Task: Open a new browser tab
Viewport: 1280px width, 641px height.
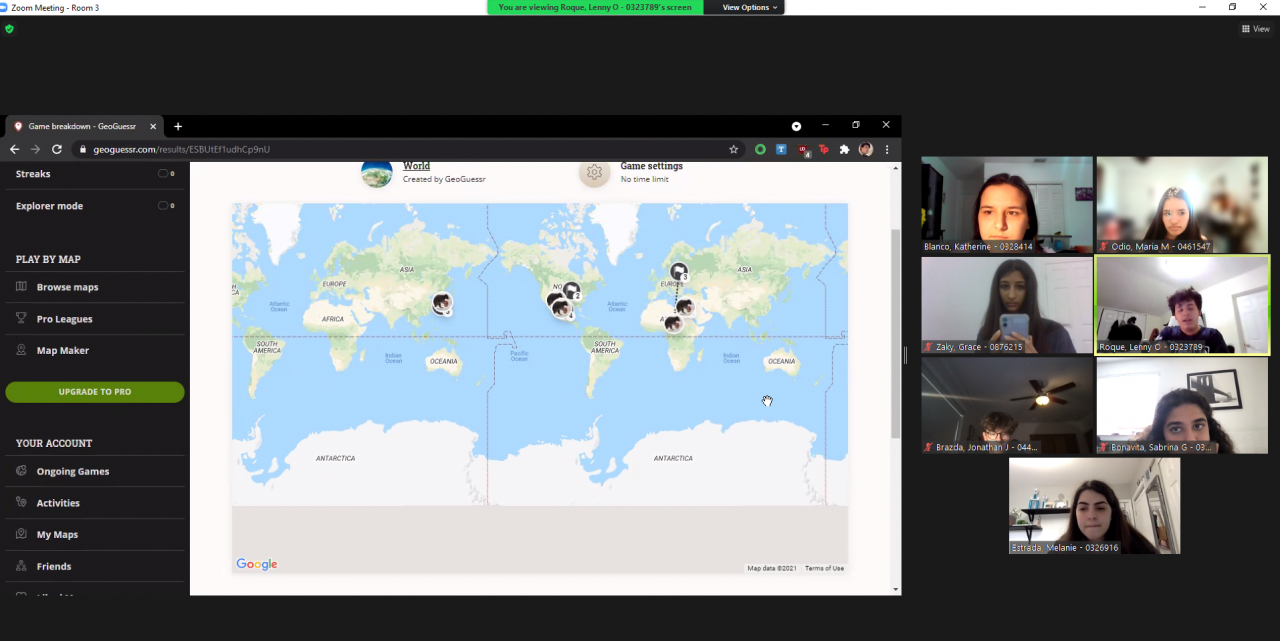Action: (x=178, y=126)
